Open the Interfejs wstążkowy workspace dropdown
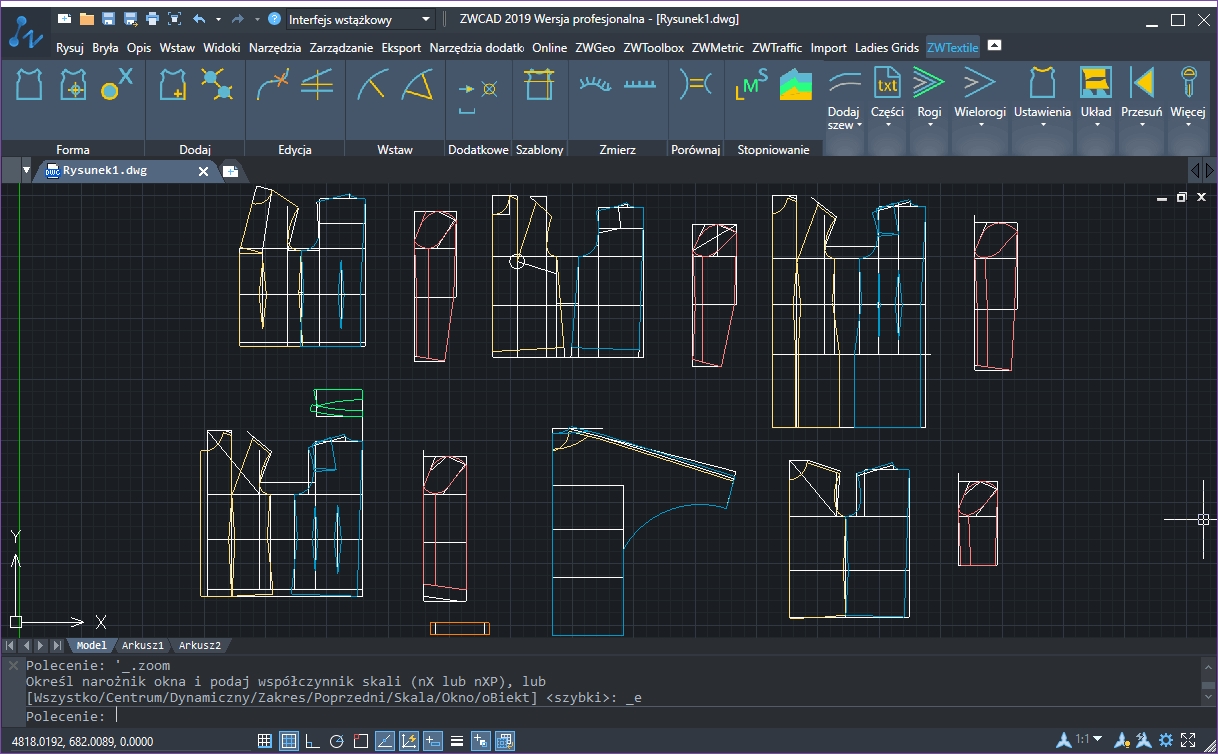This screenshot has width=1218, height=754. click(426, 19)
